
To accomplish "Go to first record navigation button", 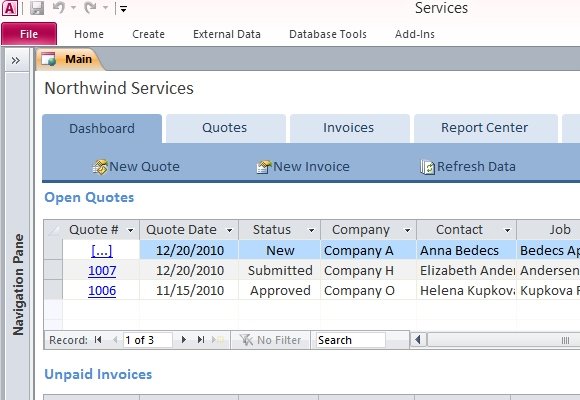I will [x=98, y=340].
